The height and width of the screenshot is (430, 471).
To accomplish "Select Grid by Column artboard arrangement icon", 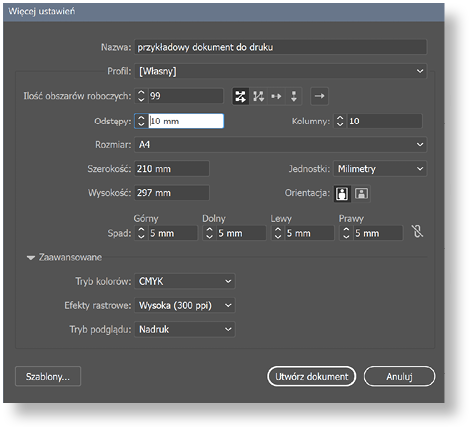I will 258,96.
